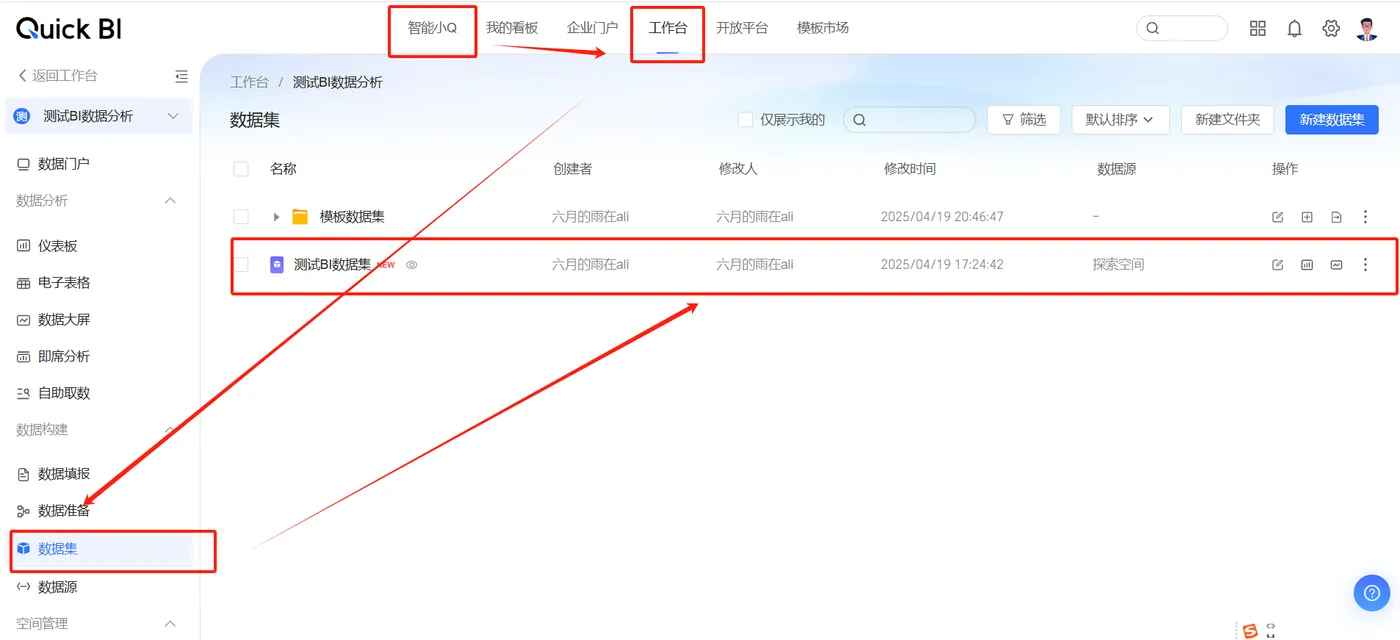Open the help question-mark button

[1372, 593]
